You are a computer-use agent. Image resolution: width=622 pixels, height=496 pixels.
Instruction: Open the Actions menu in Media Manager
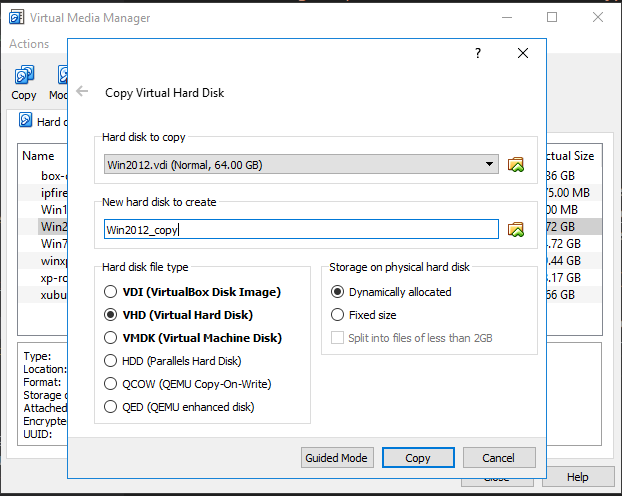point(29,44)
